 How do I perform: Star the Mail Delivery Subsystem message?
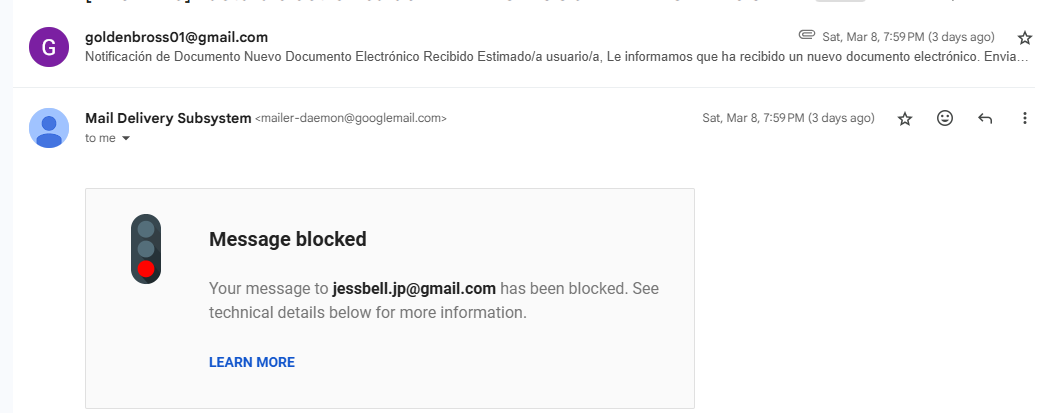(905, 119)
